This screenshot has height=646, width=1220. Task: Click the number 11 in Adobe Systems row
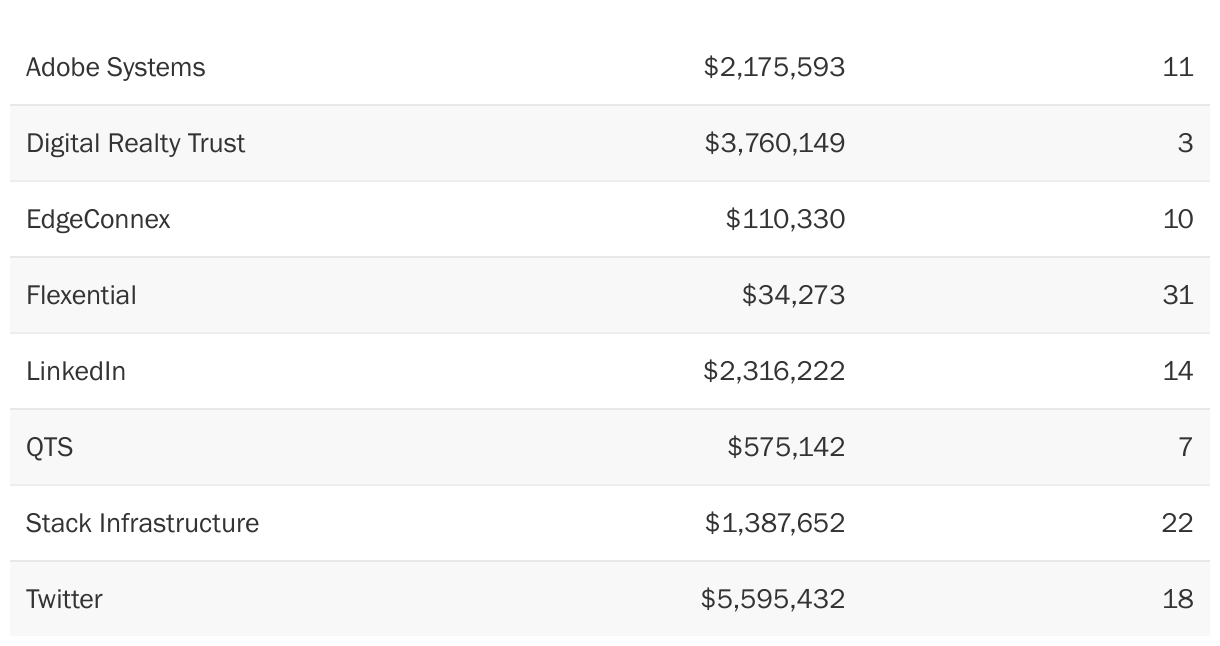point(1178,67)
